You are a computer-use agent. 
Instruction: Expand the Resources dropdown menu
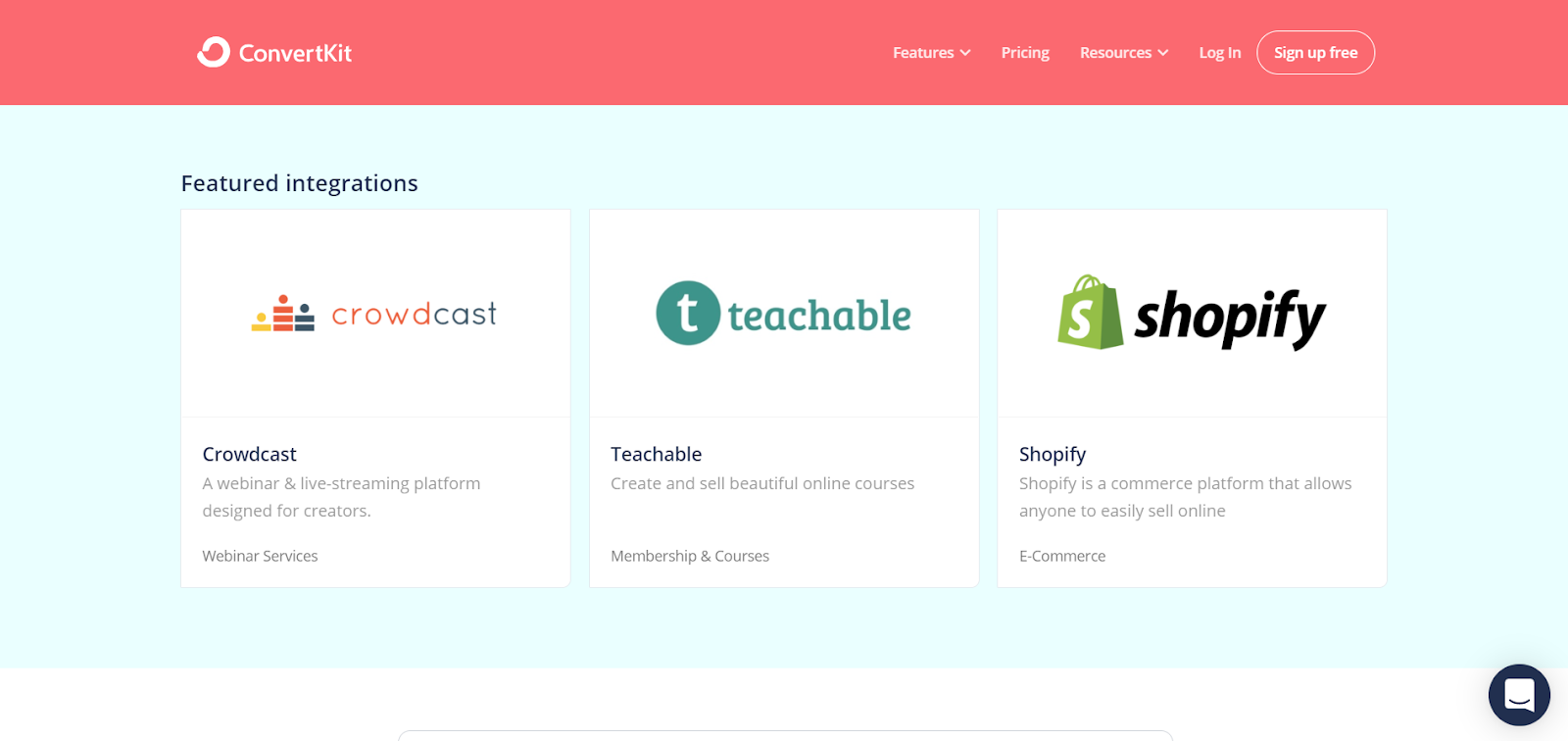tap(1124, 53)
